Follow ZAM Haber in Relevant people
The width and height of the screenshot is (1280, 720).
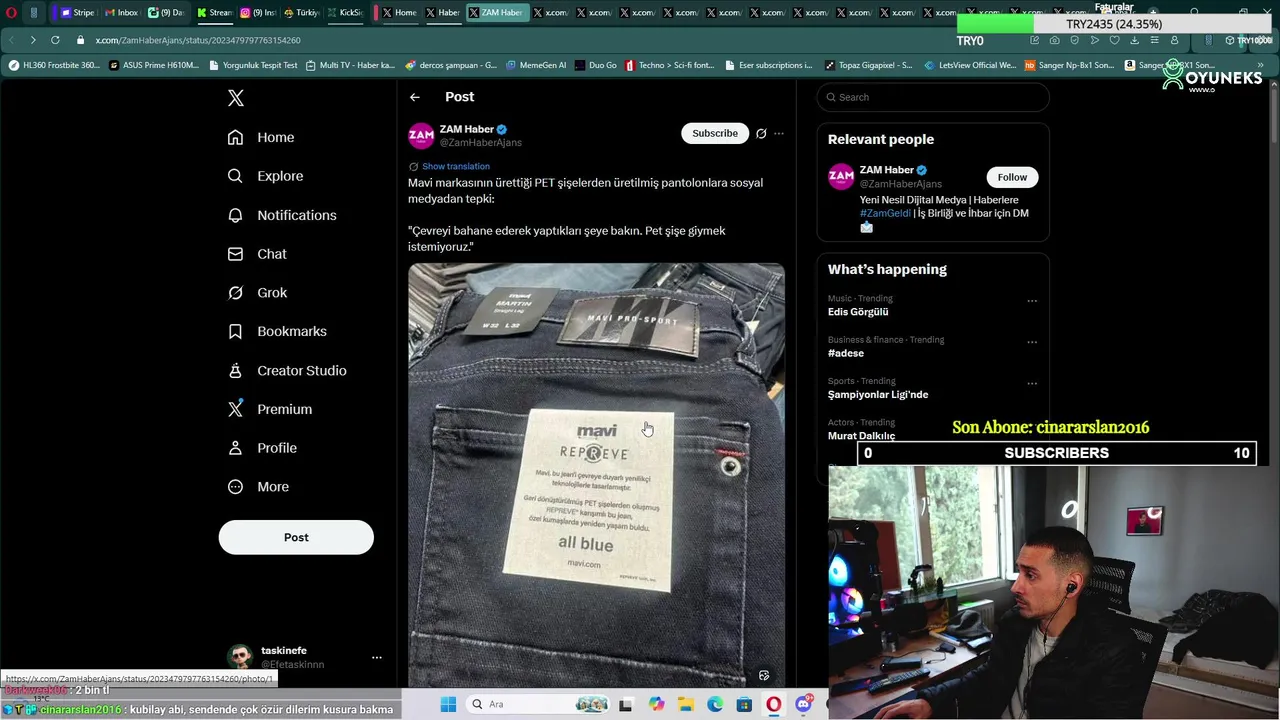pyautogui.click(x=1012, y=177)
